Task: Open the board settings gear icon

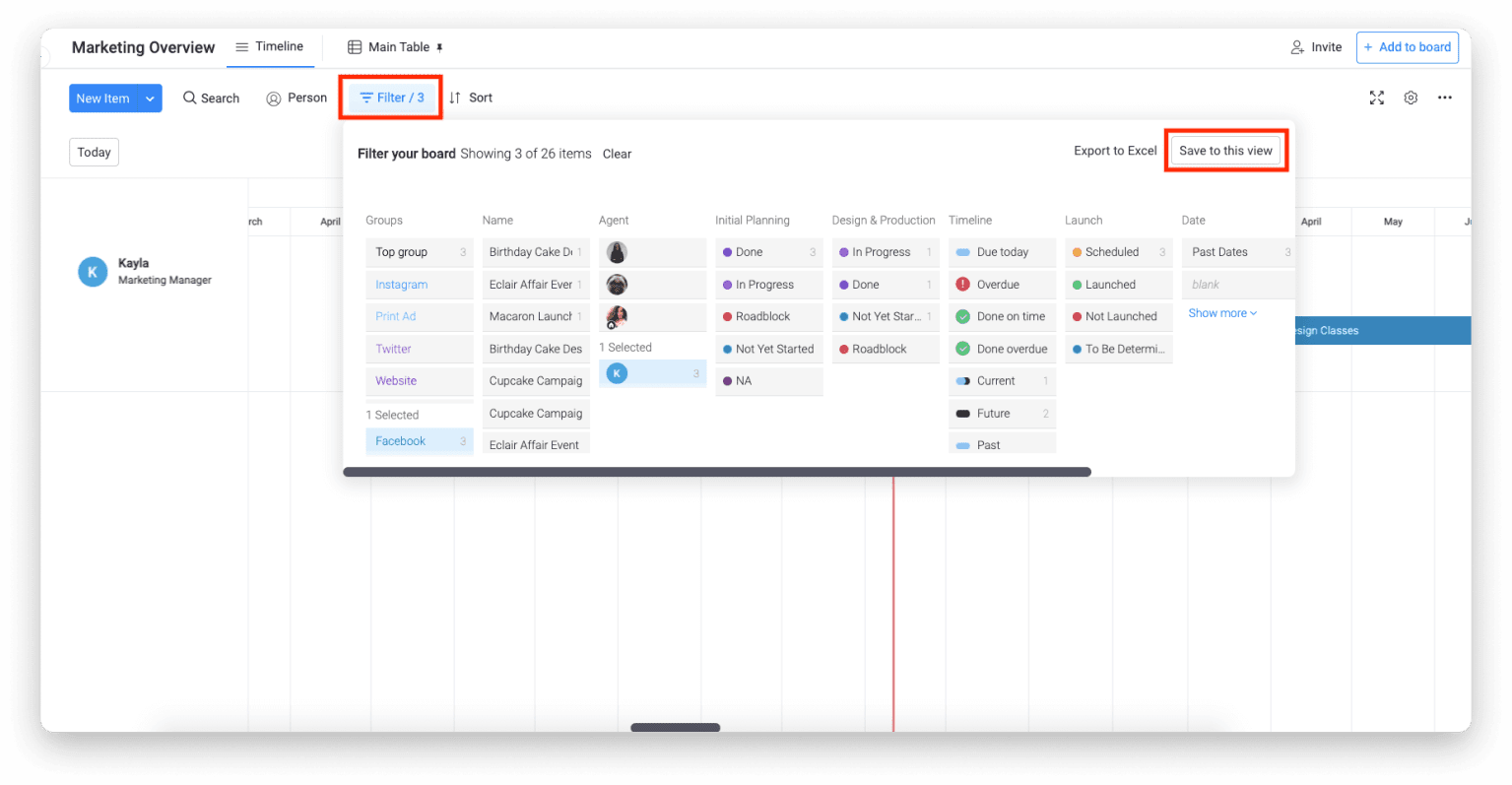Action: 1411,98
